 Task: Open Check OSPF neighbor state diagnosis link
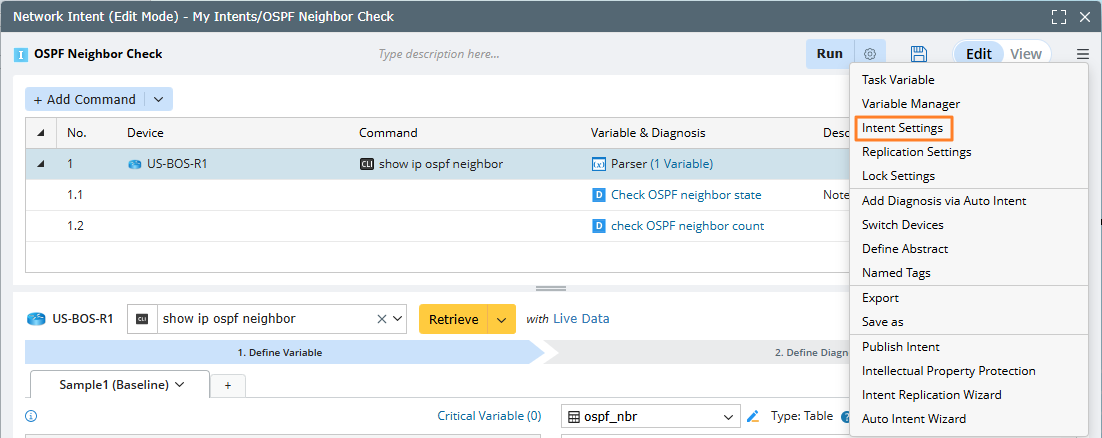(685, 195)
